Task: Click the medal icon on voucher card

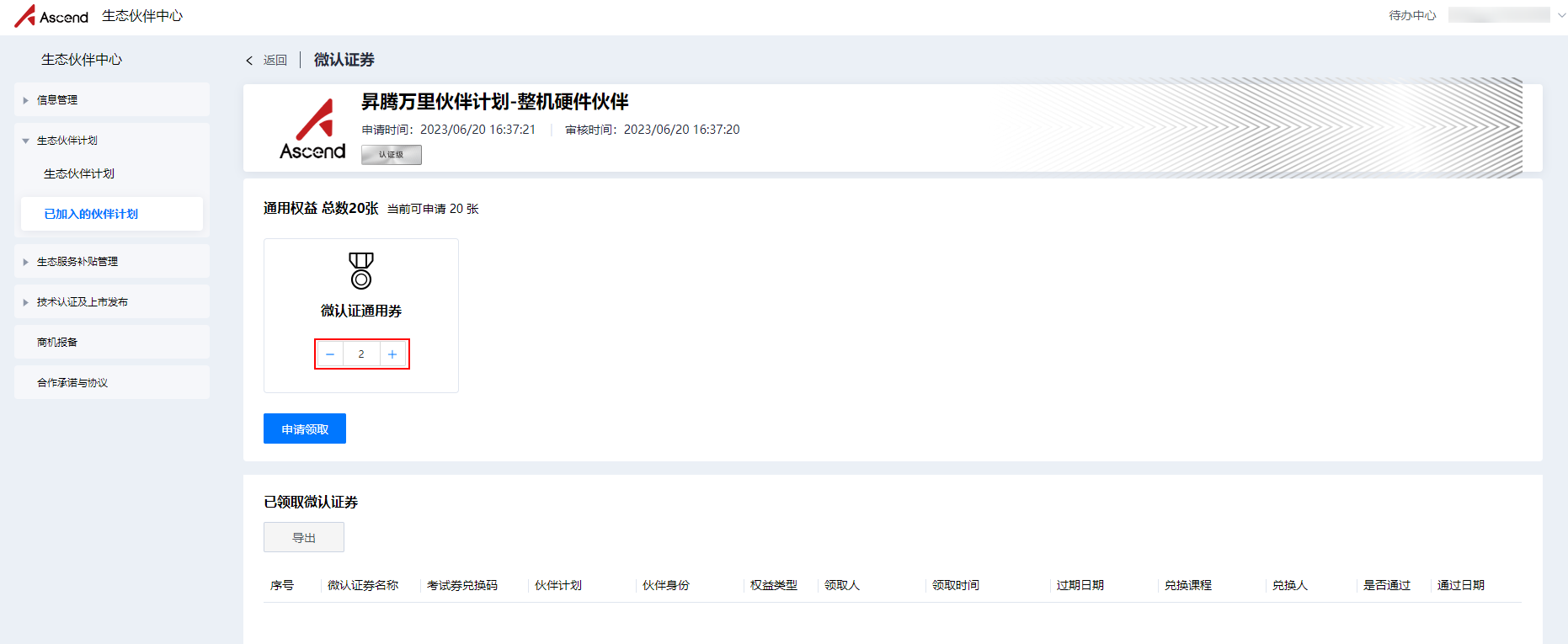Action: (361, 270)
